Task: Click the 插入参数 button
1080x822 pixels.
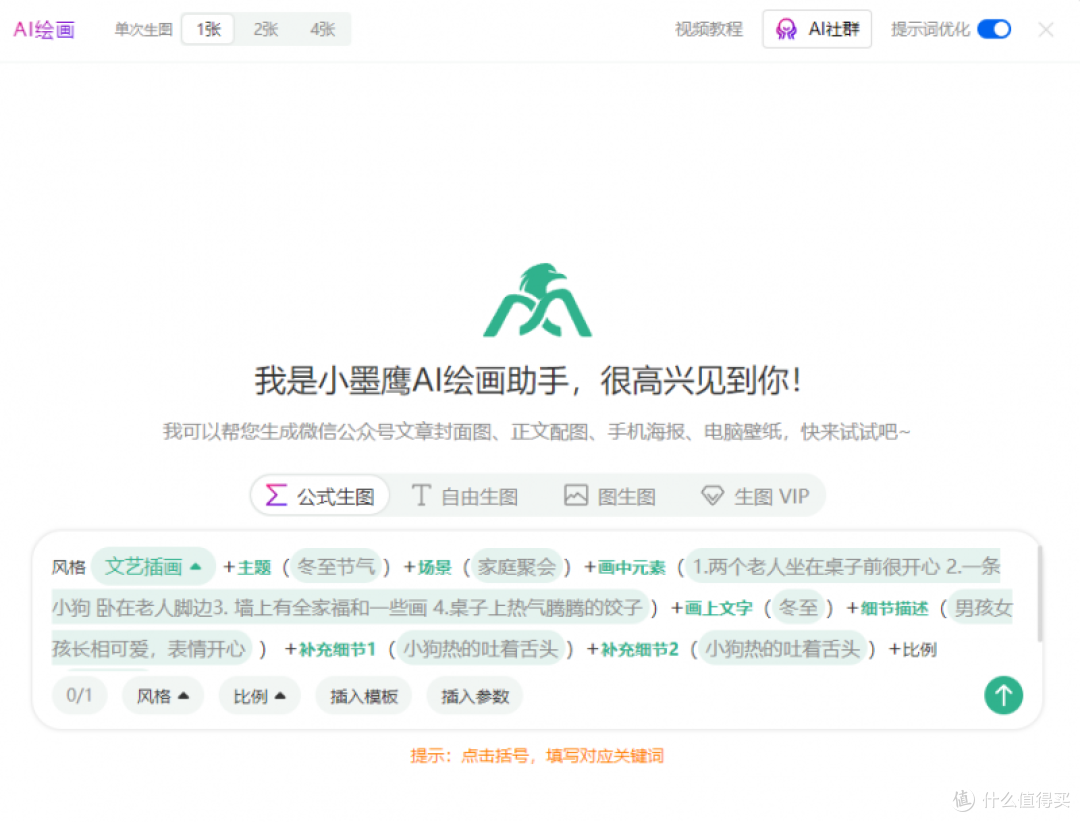Action: pyautogui.click(x=475, y=696)
